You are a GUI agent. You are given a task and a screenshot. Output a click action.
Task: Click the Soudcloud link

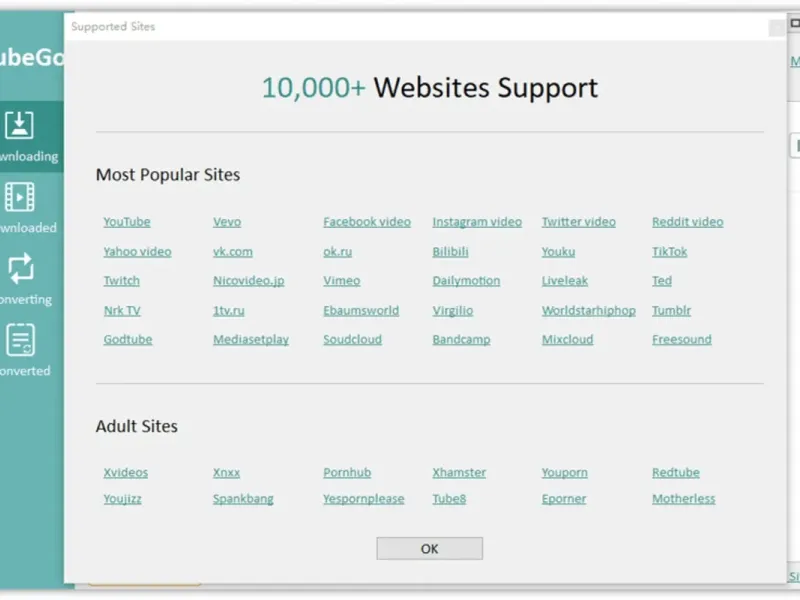tap(353, 340)
